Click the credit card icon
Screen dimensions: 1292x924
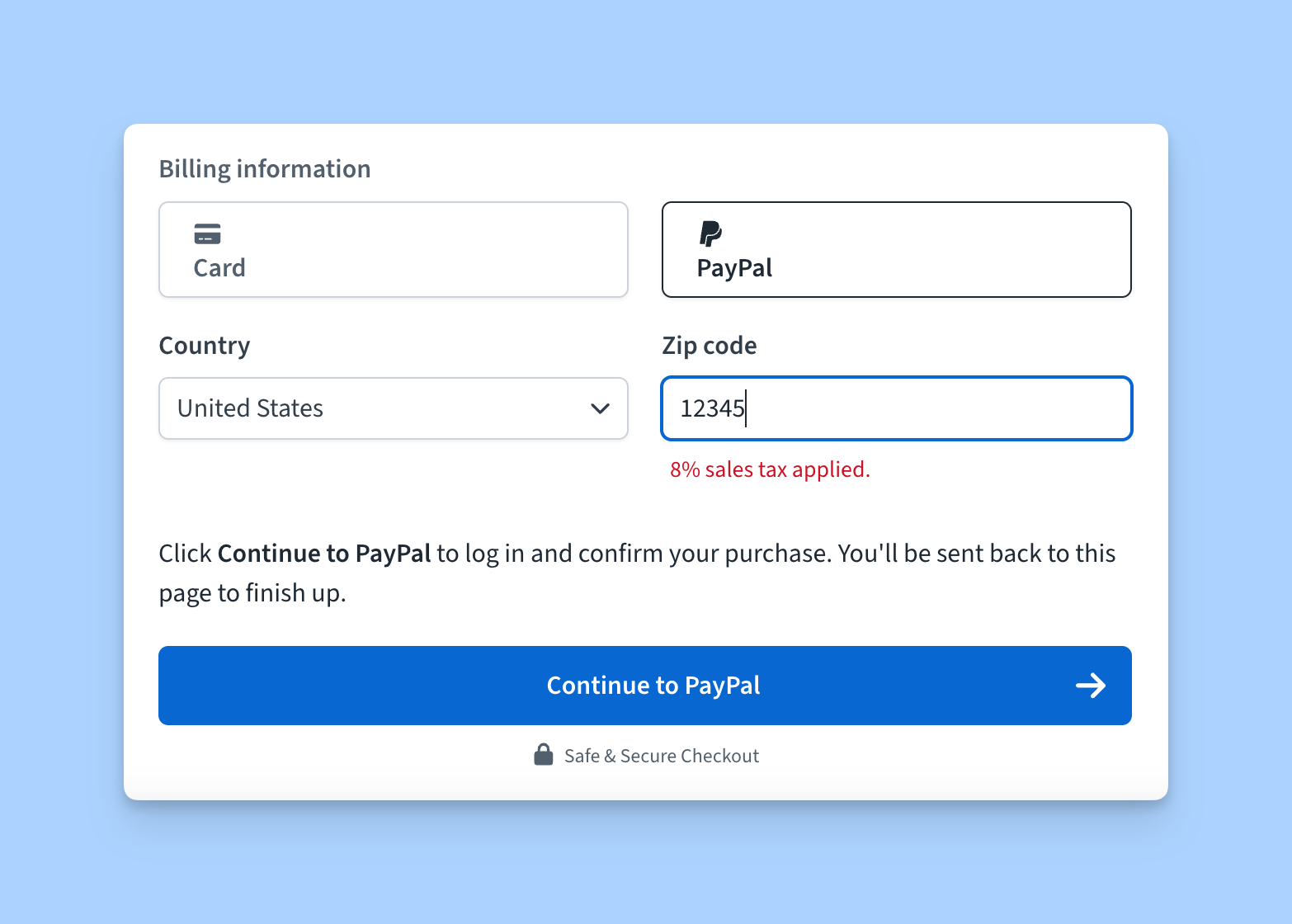coord(207,234)
